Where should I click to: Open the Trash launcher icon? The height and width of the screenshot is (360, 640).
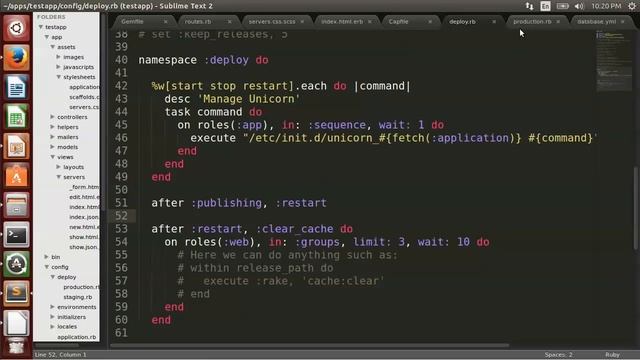pyautogui.click(x=16, y=347)
